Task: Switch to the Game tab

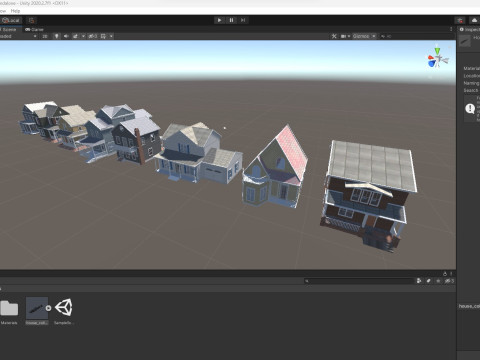Action: point(34,29)
